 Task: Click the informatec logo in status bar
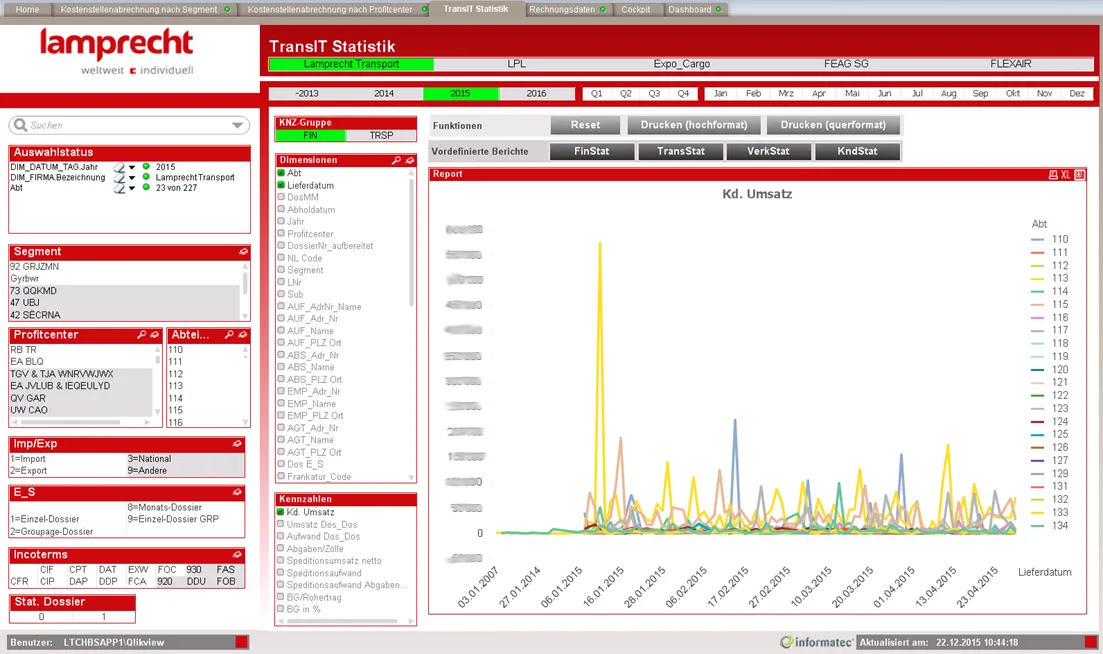(817, 642)
